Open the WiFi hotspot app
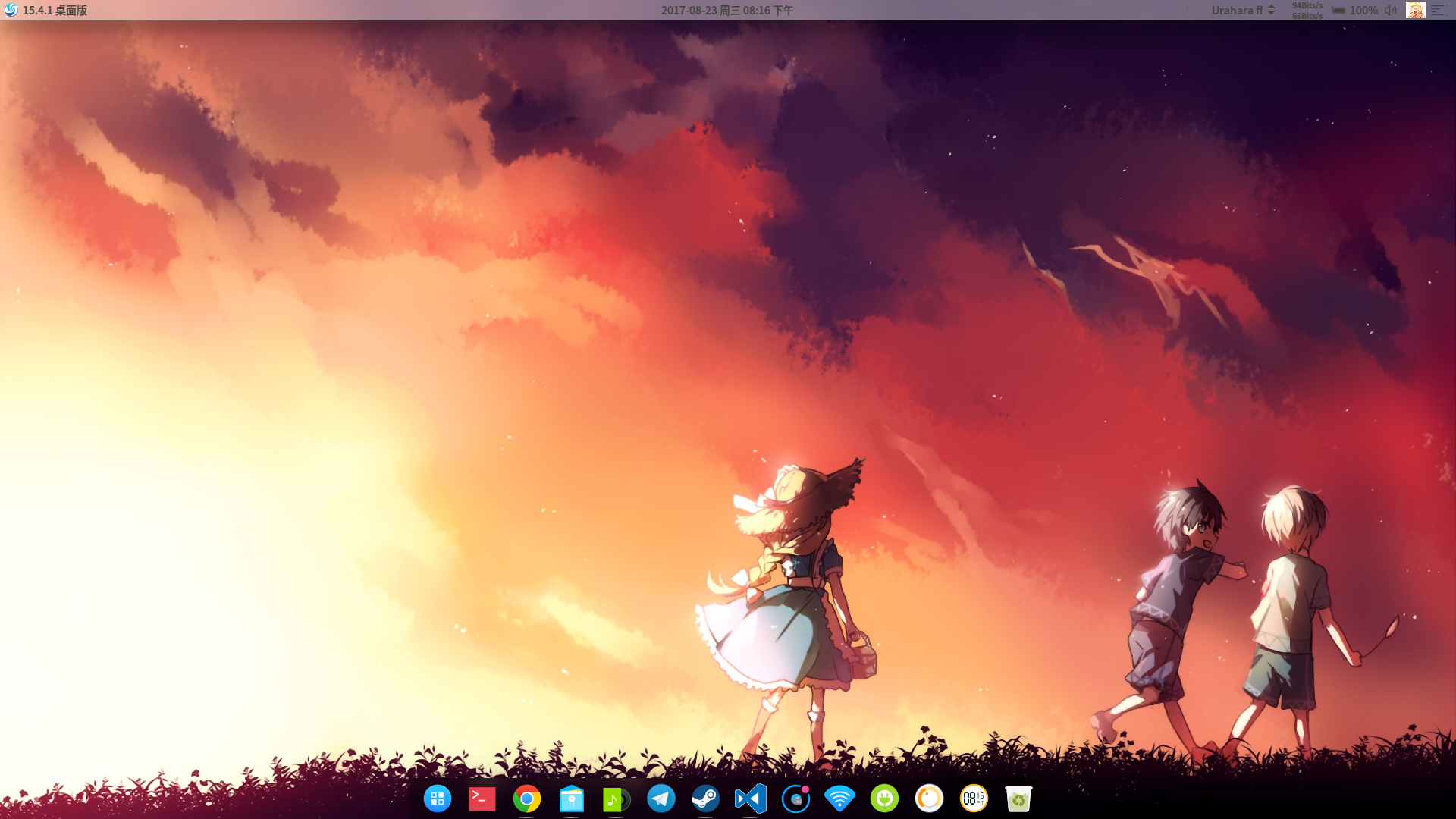 839,799
